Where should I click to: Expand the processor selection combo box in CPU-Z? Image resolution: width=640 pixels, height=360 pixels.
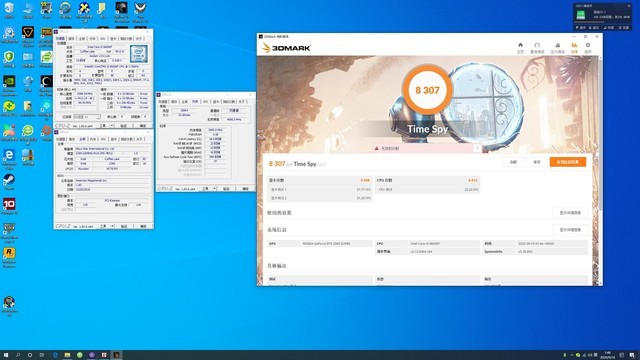tap(87, 117)
